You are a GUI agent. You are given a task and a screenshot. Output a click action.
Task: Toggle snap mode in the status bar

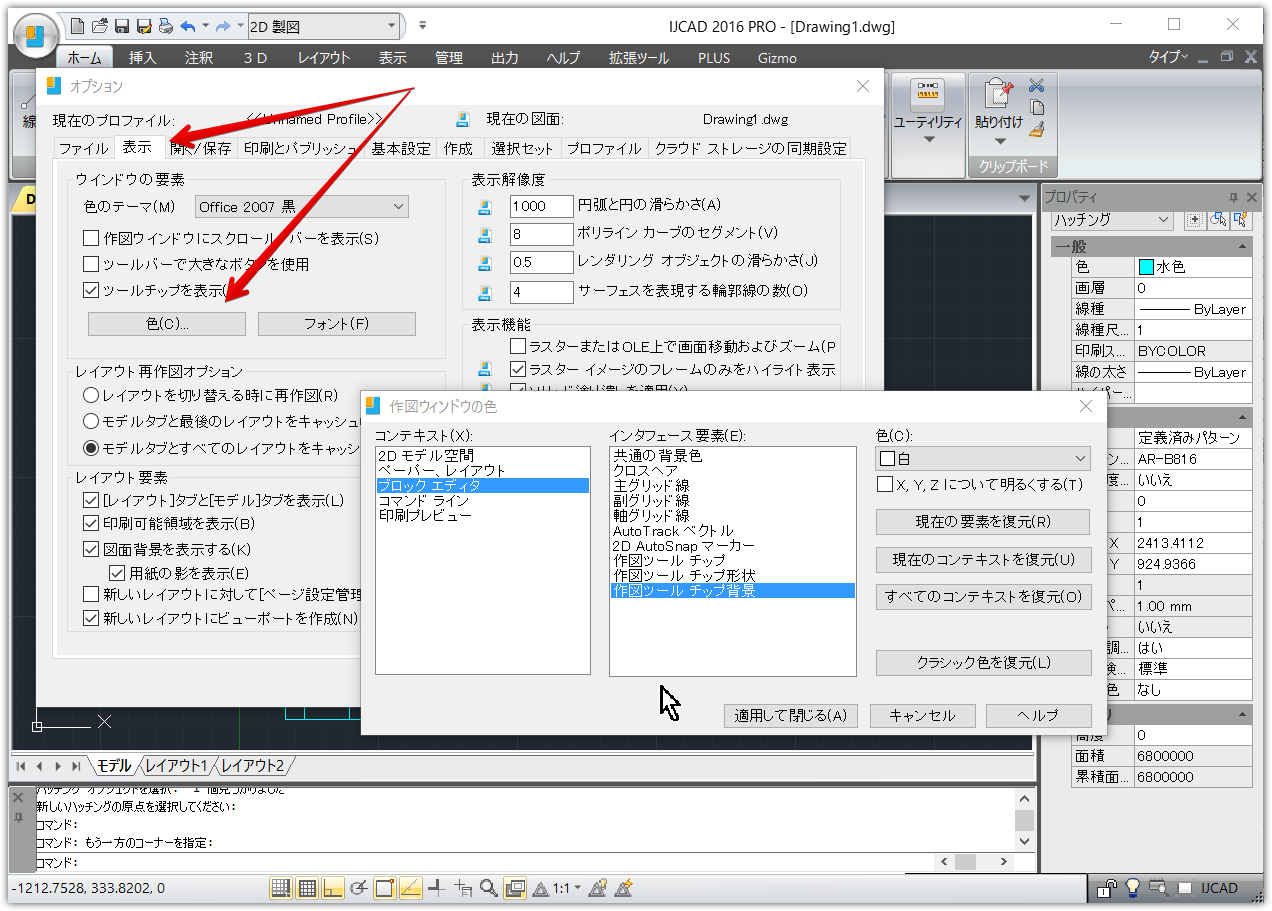pos(281,888)
